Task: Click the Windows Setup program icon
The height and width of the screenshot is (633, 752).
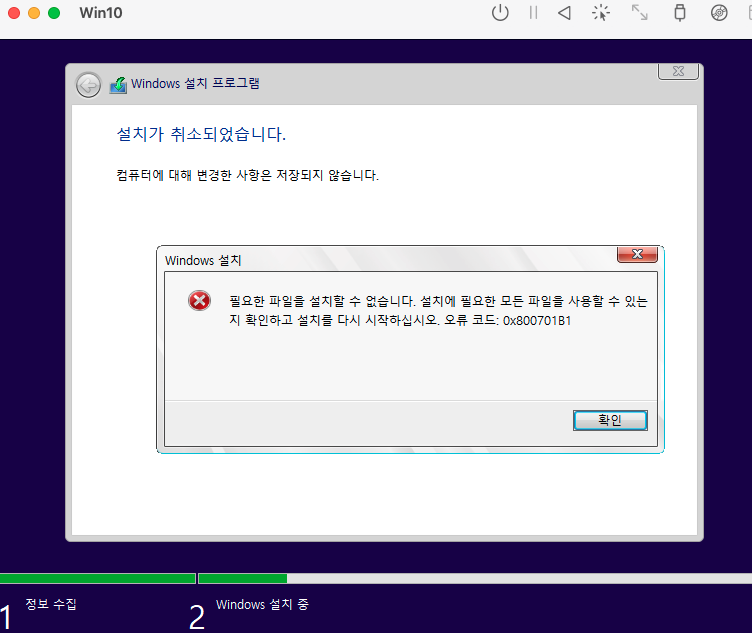Action: (x=118, y=85)
